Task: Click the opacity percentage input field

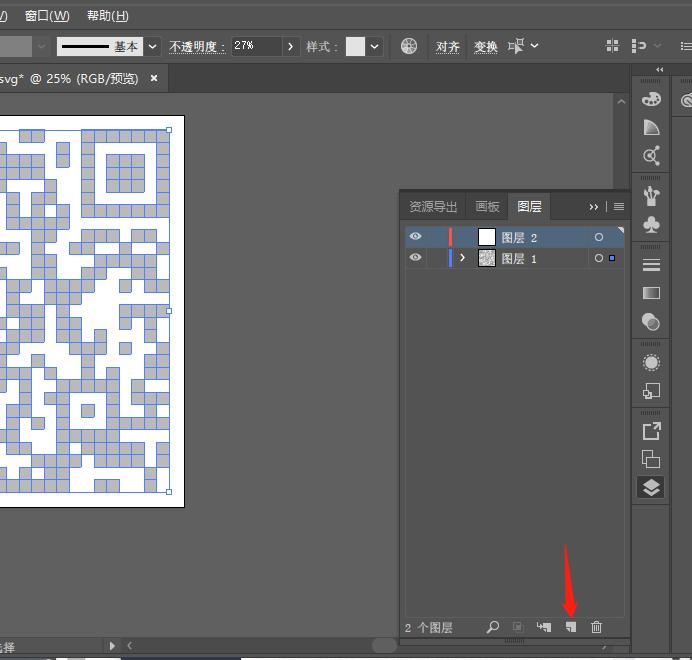Action: tap(256, 46)
